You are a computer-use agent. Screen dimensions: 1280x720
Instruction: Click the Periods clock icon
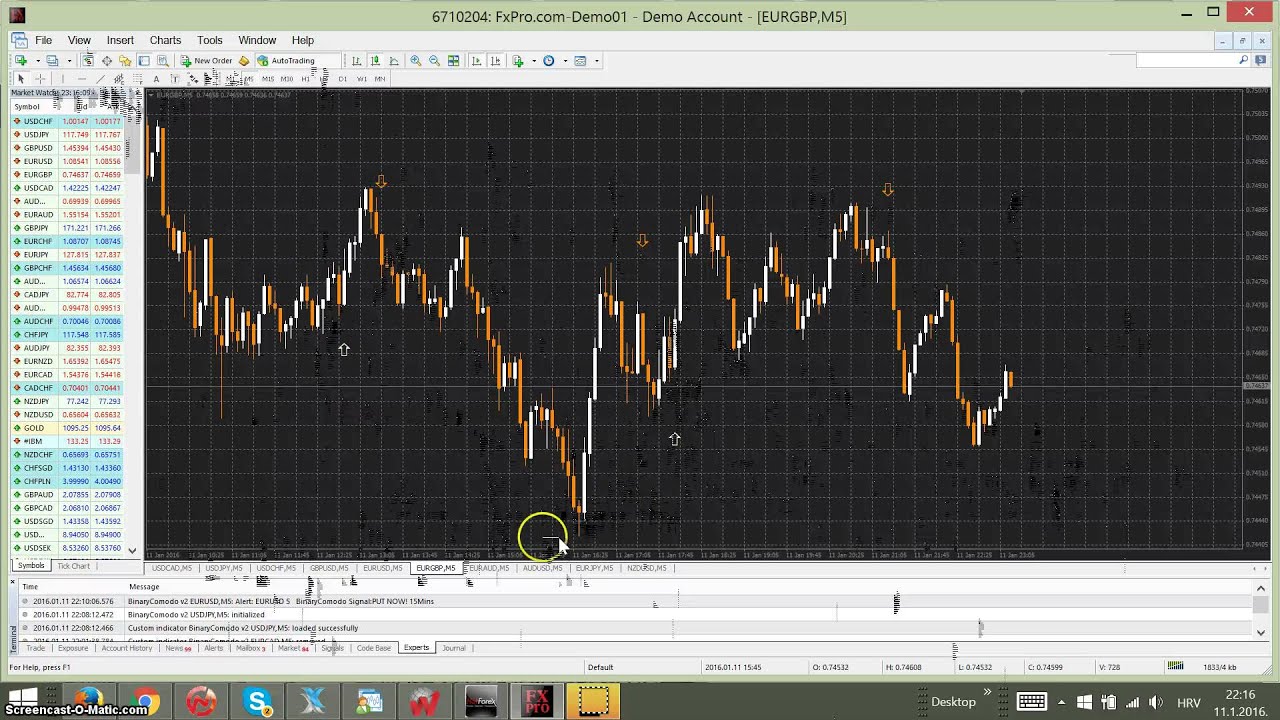coord(548,60)
